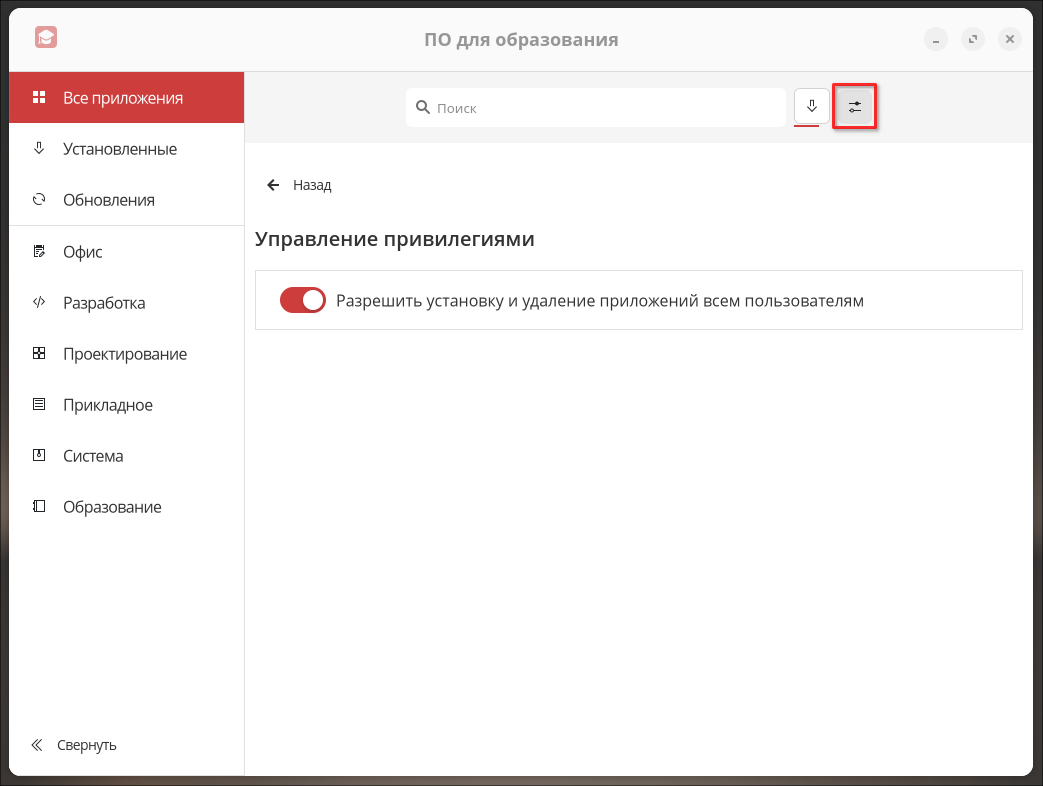Collapse sidebar with Свернуть chevrons
The height and width of the screenshot is (786, 1043).
pyautogui.click(x=37, y=745)
